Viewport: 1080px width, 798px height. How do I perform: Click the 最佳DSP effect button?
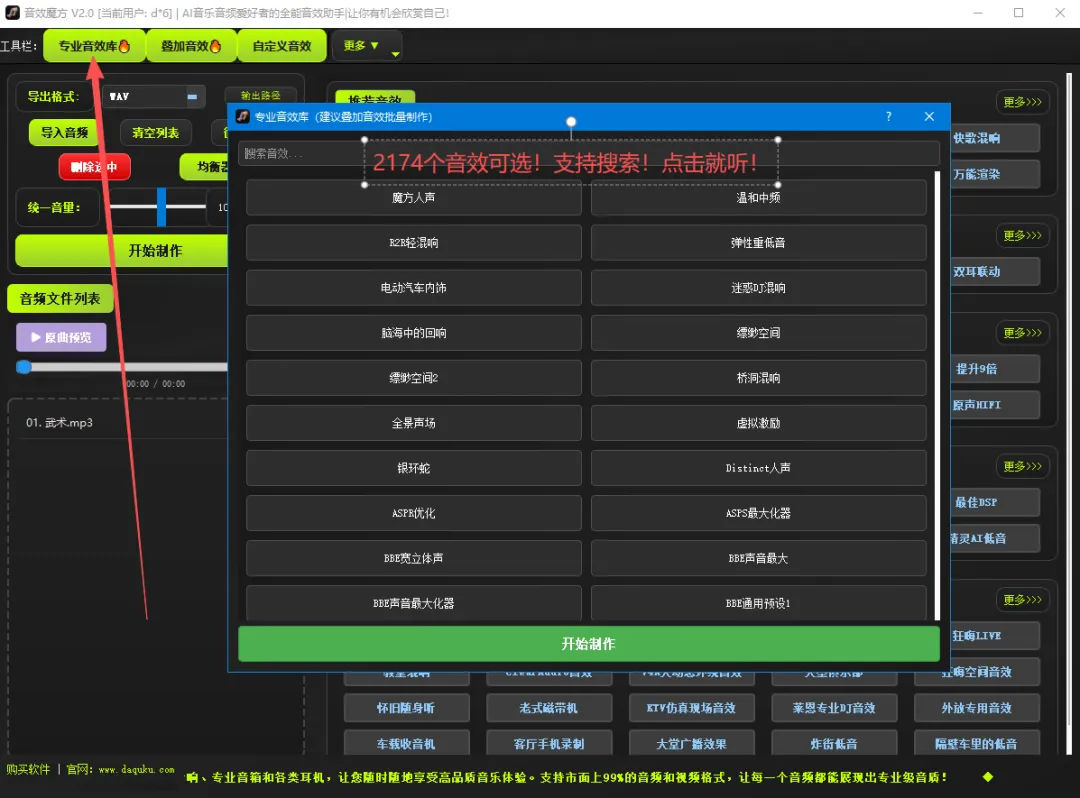point(995,503)
